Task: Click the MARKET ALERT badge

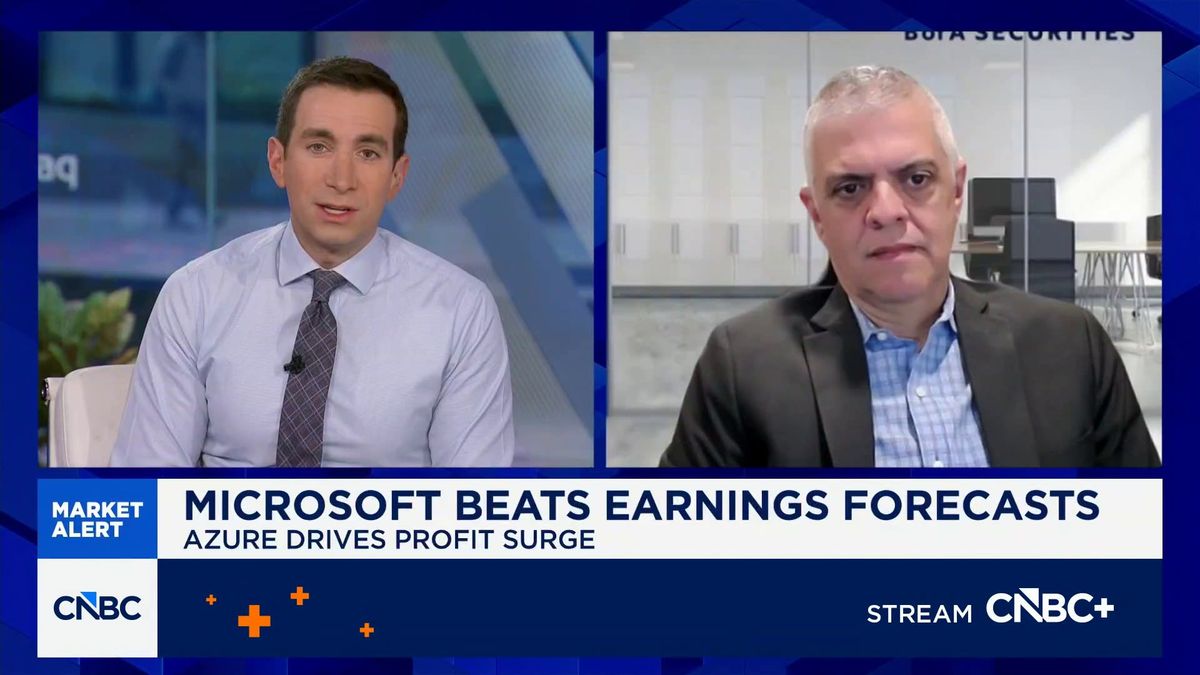Action: tap(97, 519)
